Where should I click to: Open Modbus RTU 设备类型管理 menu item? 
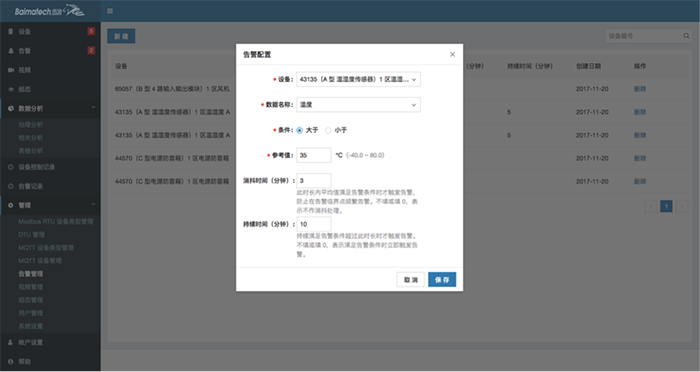[56, 222]
